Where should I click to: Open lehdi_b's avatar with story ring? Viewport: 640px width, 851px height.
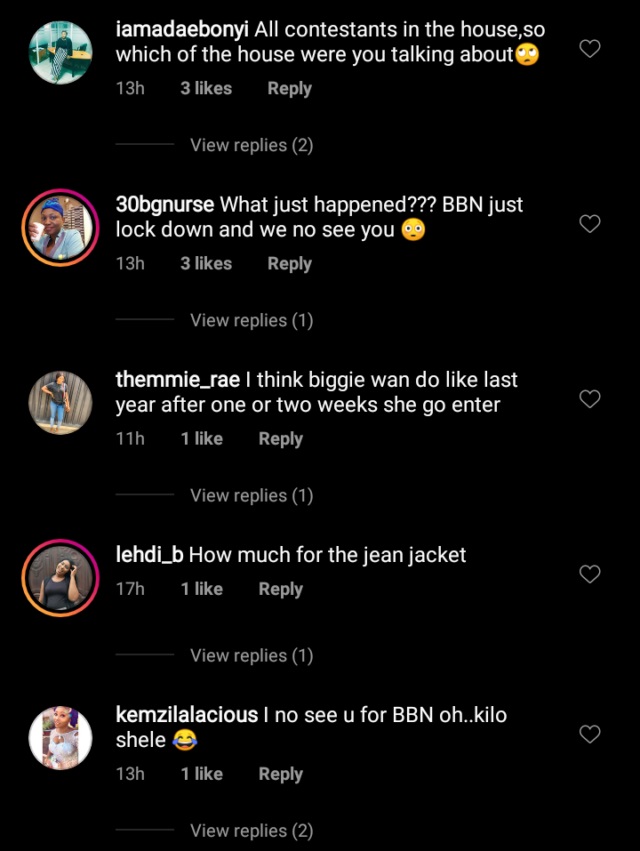tap(59, 577)
